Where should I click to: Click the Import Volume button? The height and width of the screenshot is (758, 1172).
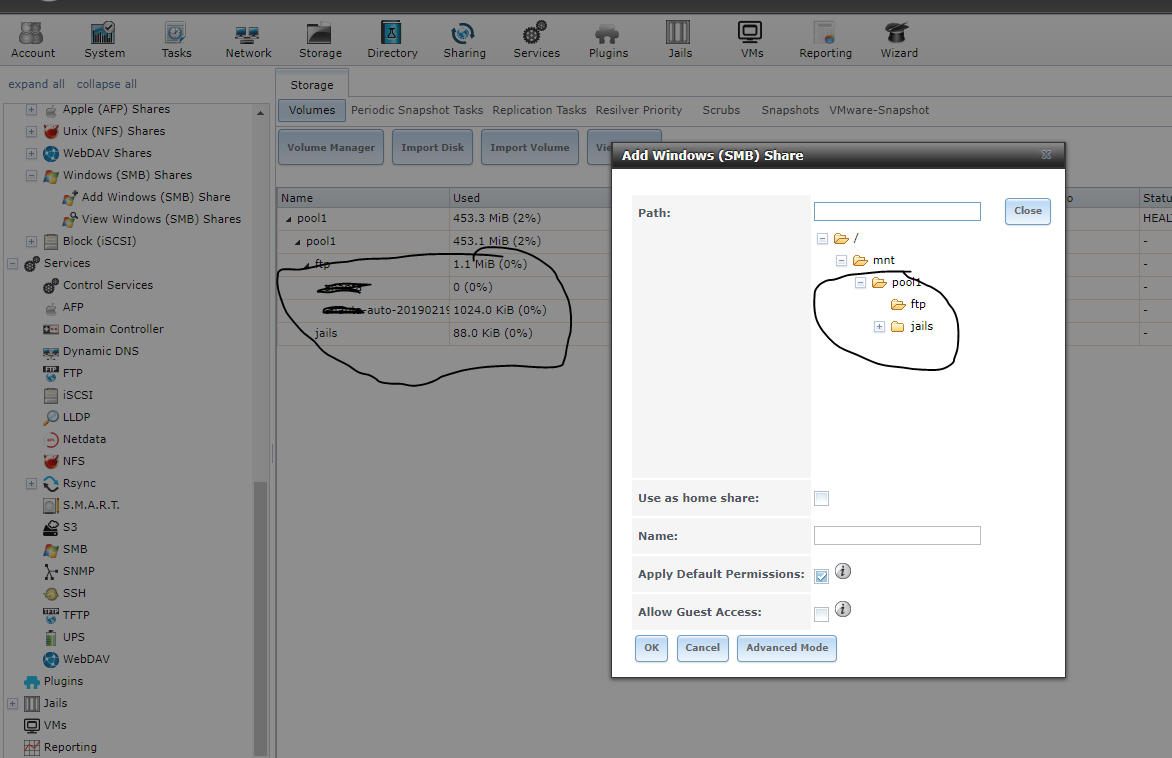(530, 147)
